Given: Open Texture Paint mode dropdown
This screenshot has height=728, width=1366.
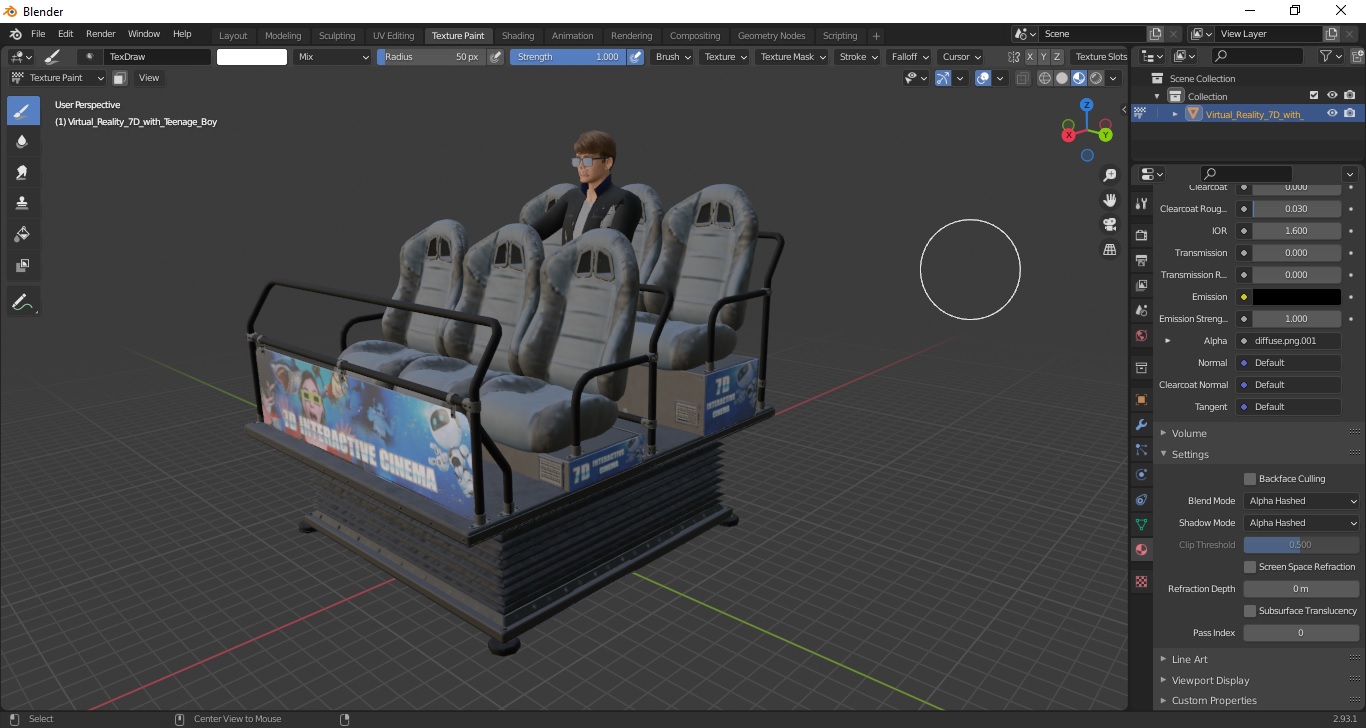Looking at the screenshot, I should (x=57, y=78).
